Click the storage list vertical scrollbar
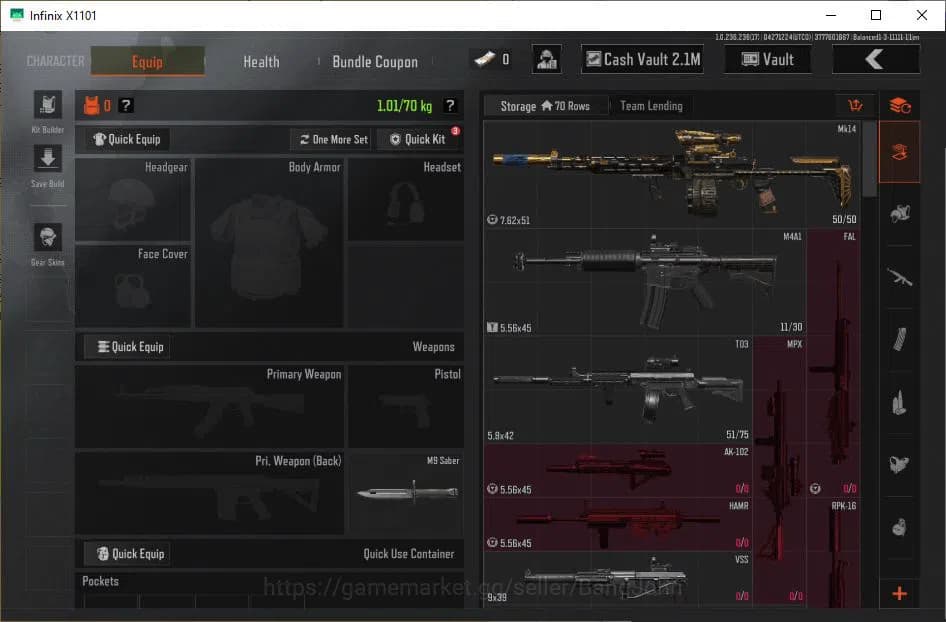This screenshot has width=946, height=622. tap(869, 160)
